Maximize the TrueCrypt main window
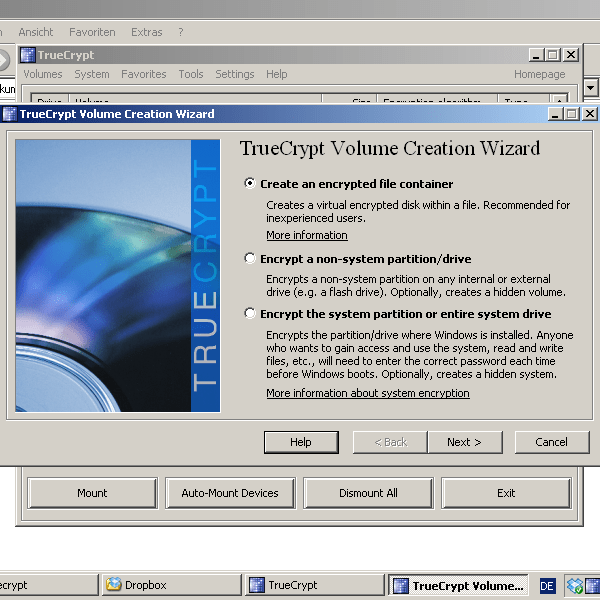 553,55
